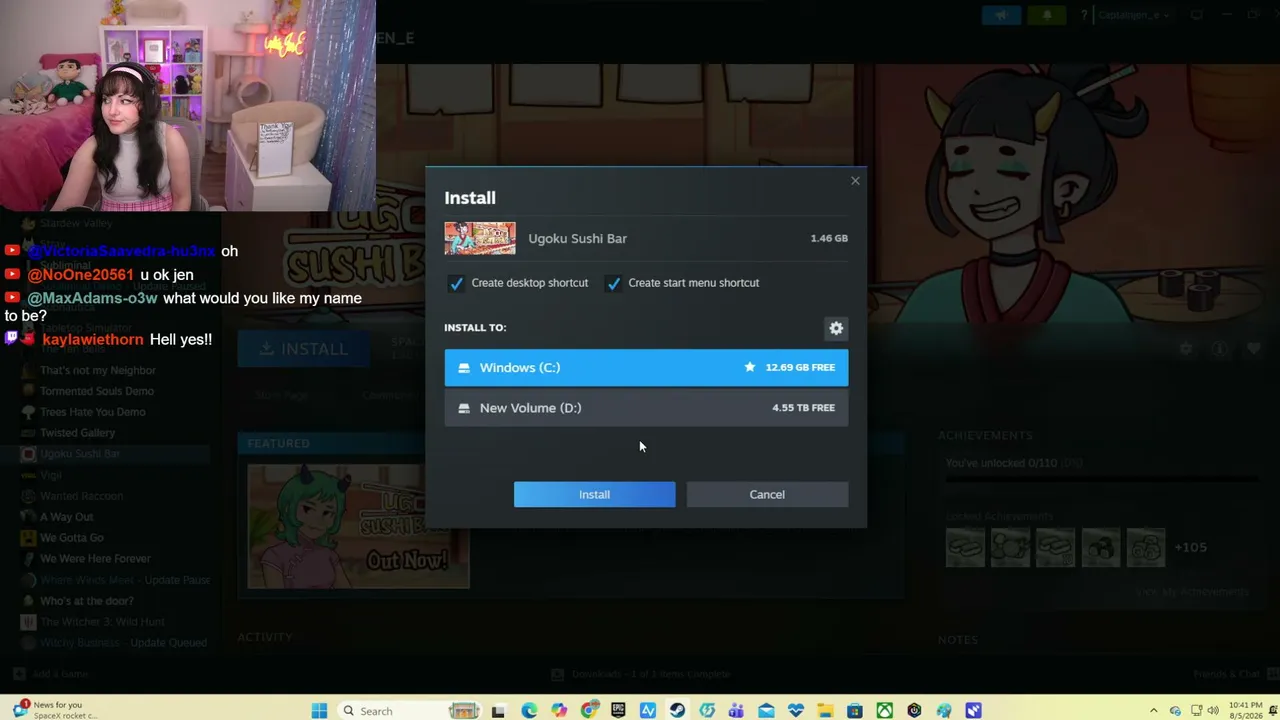Select Witchy Business in the library list
Screen dimensions: 1280x720
[x=123, y=643]
